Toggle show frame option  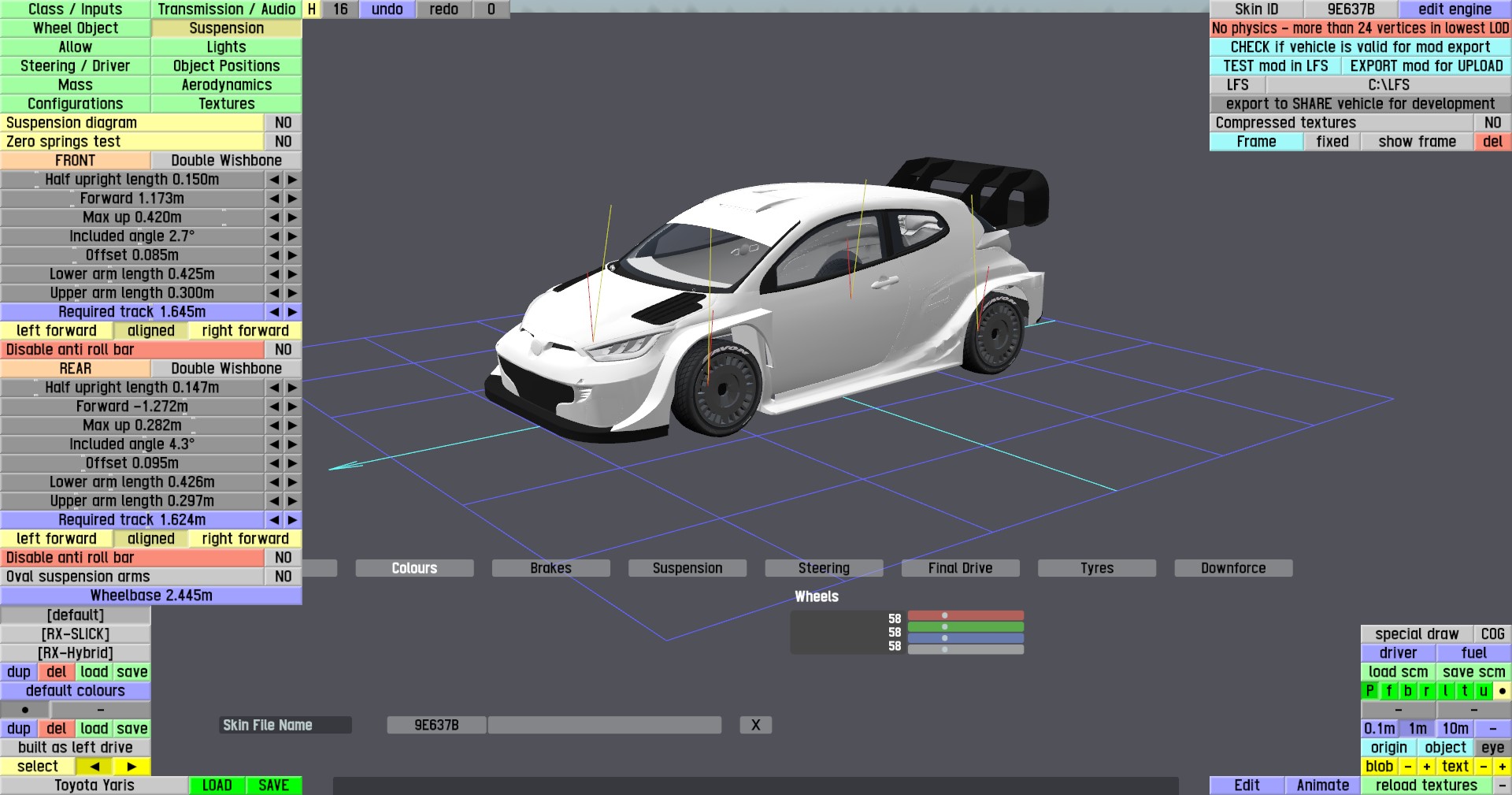click(x=1417, y=142)
